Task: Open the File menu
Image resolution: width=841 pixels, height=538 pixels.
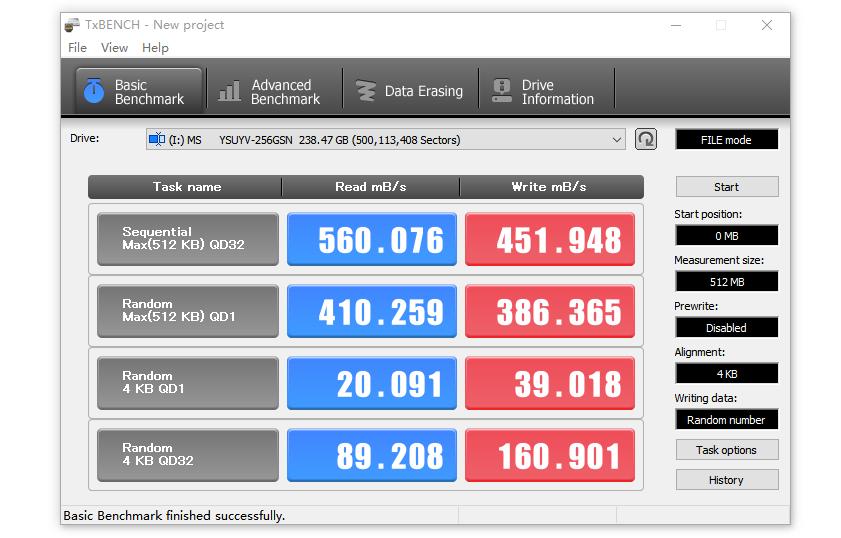Action: (77, 48)
